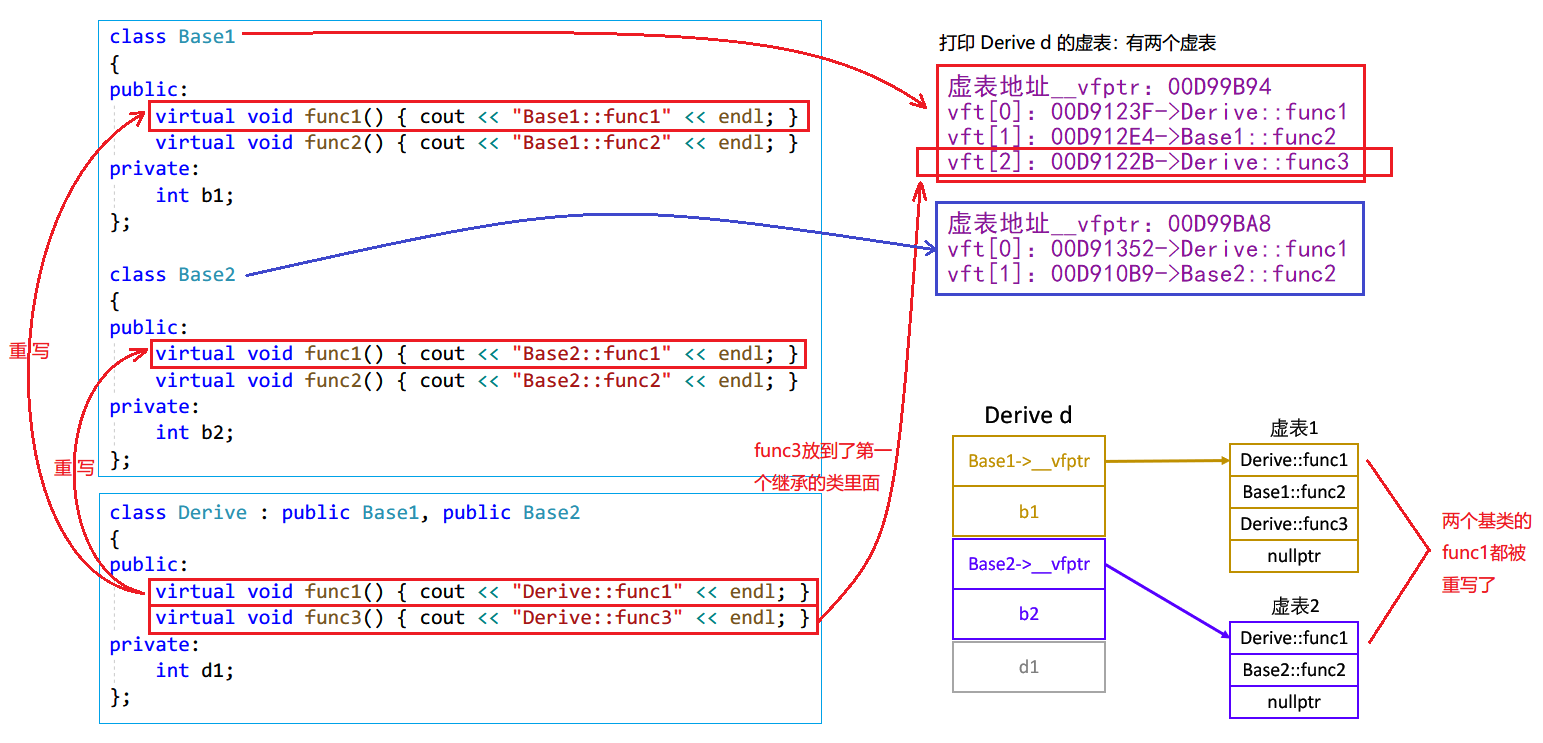The width and height of the screenshot is (1543, 743).
Task: Click the note 'func3放到了第一个继承的类里面'
Action: [823, 467]
